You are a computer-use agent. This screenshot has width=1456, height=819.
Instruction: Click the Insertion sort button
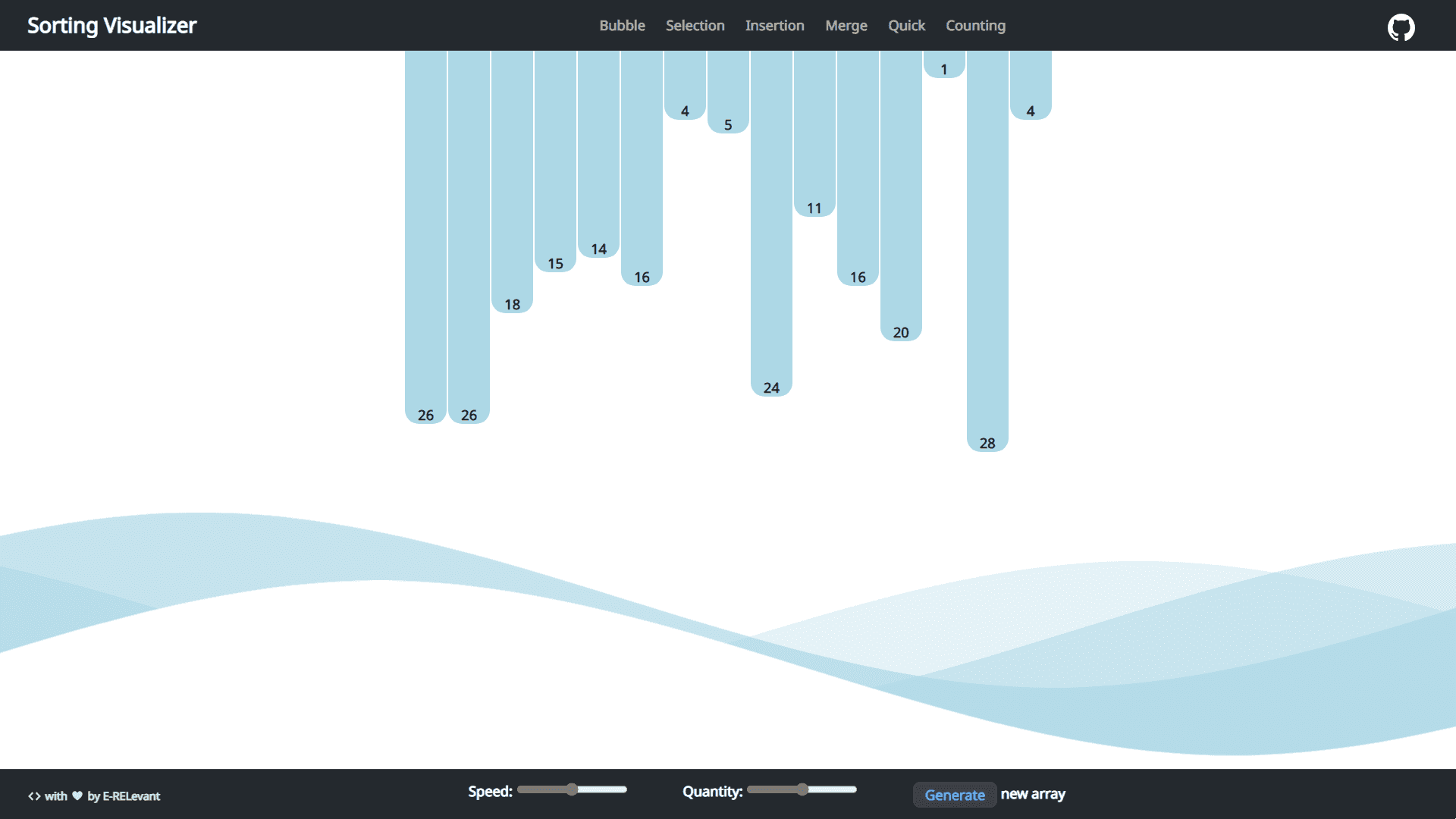pos(775,25)
